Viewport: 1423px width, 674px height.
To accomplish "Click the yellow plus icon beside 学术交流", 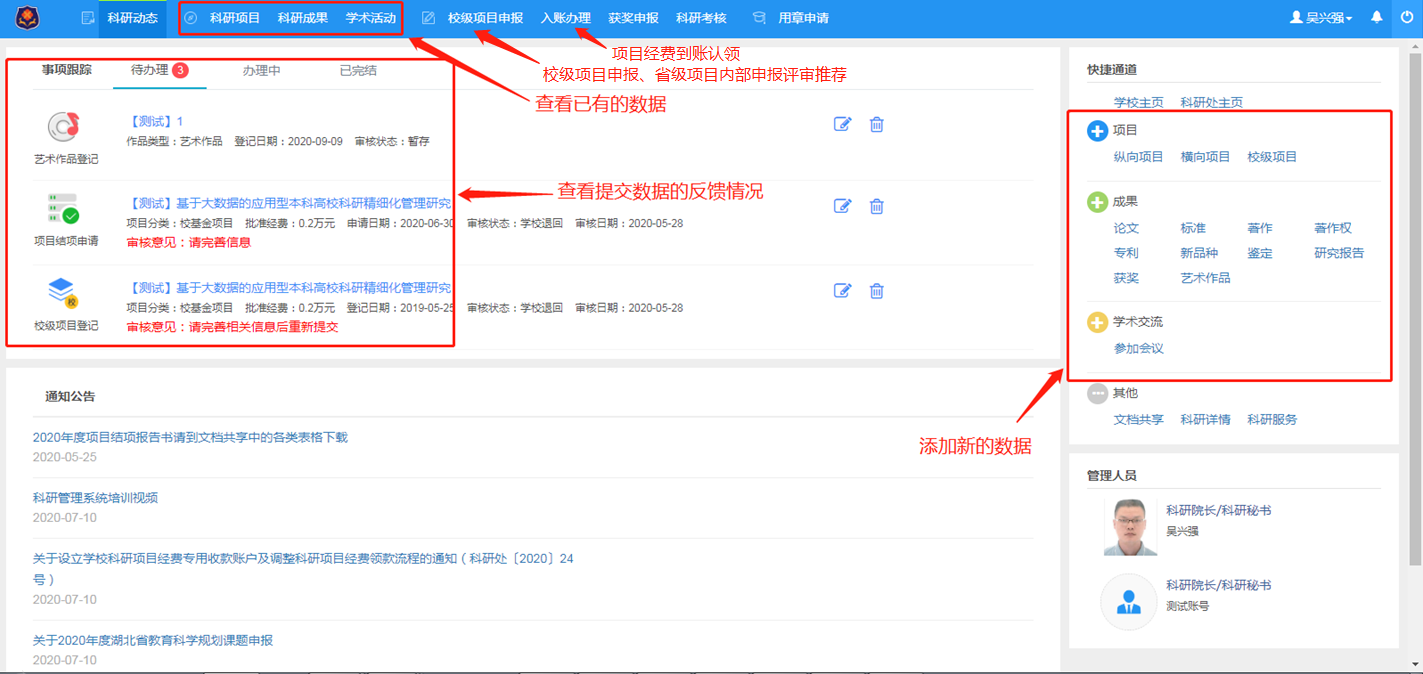I will (x=1097, y=322).
